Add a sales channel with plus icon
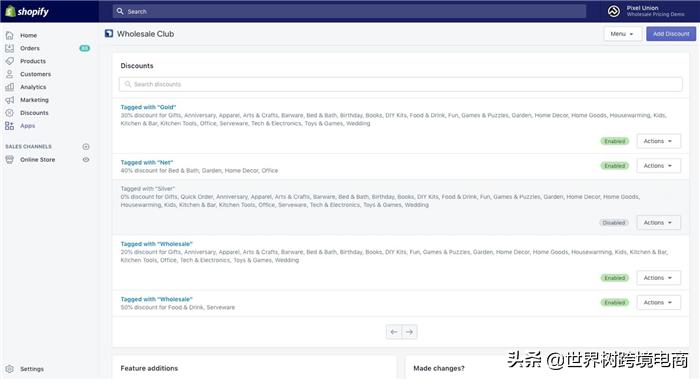The width and height of the screenshot is (700, 380). 86,146
